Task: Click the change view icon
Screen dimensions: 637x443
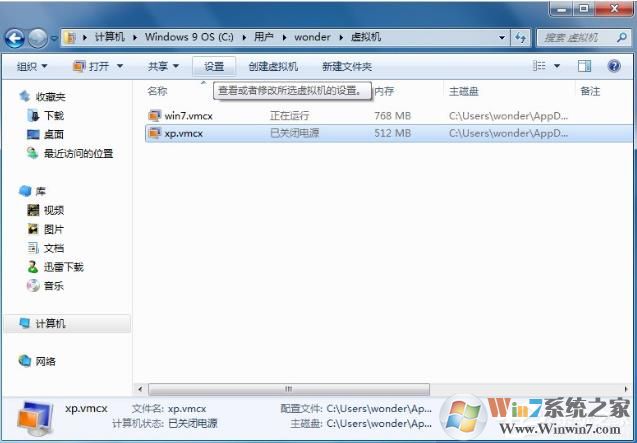Action: [540, 66]
